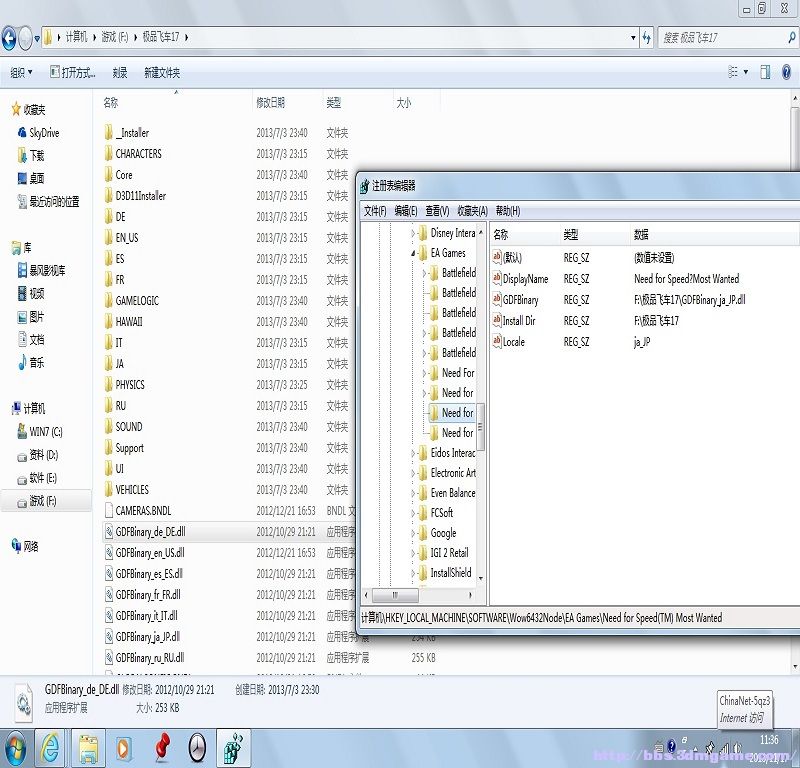Expand the Eidos Interactive registry key
This screenshot has width=800, height=768.
click(x=413, y=453)
